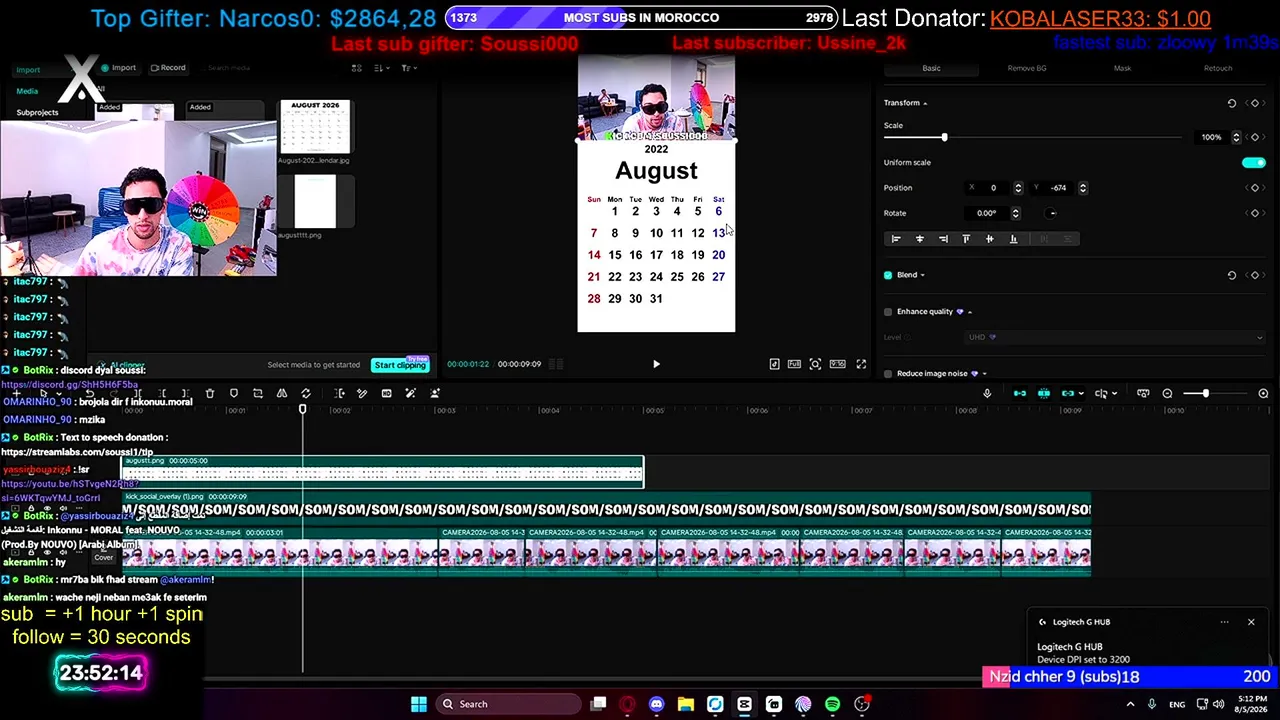Viewport: 1280px width, 720px height.
Task: Add a keyframe for Rotate
Action: pos(1255,213)
